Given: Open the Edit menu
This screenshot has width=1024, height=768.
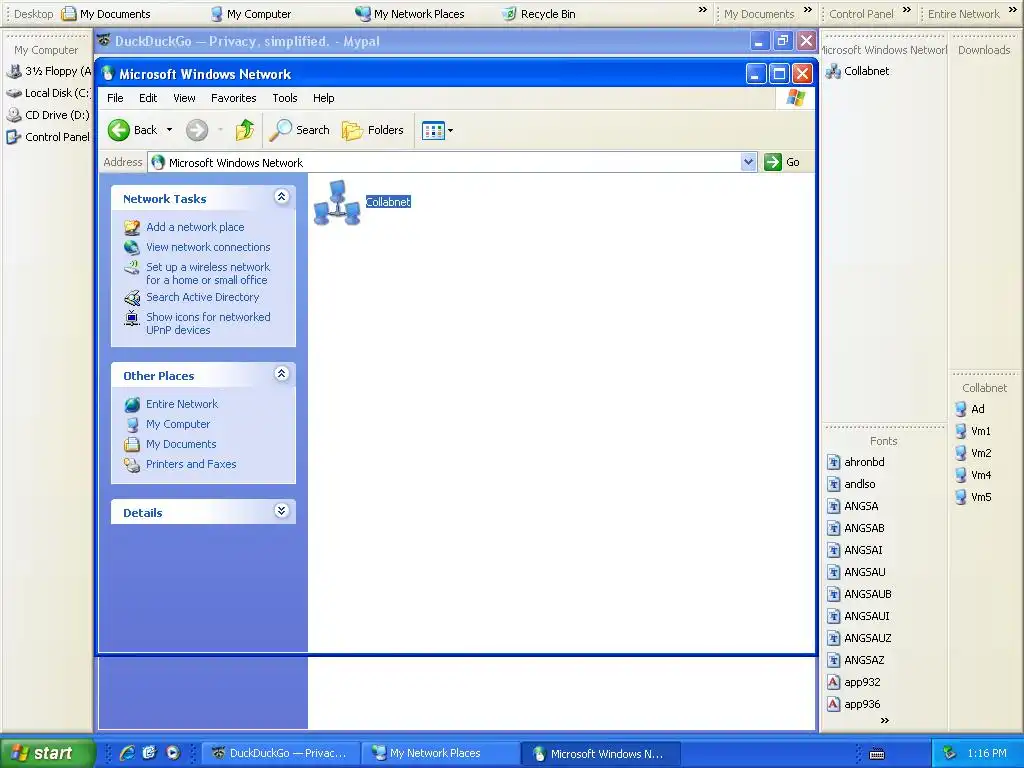Looking at the screenshot, I should coord(148,98).
